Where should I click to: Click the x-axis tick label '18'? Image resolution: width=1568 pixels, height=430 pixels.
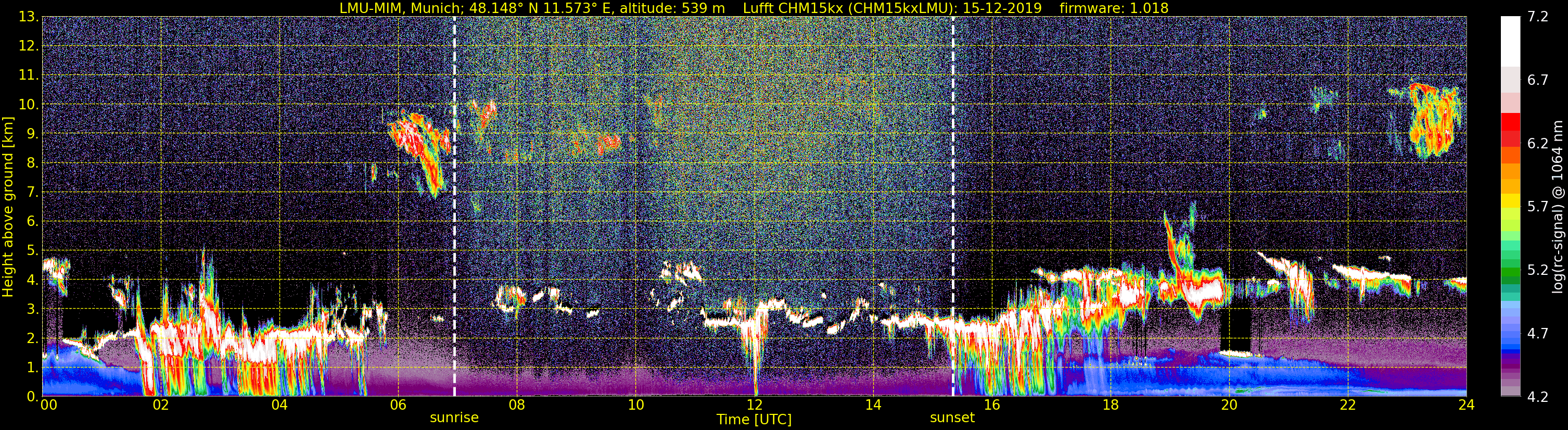coord(1110,404)
